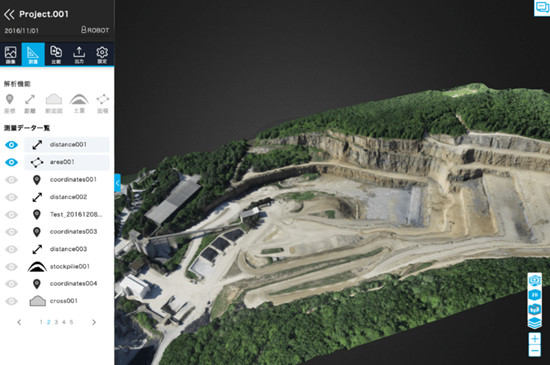Select the area polygon analysis tool
This screenshot has height=365, width=550.
coord(103,103)
